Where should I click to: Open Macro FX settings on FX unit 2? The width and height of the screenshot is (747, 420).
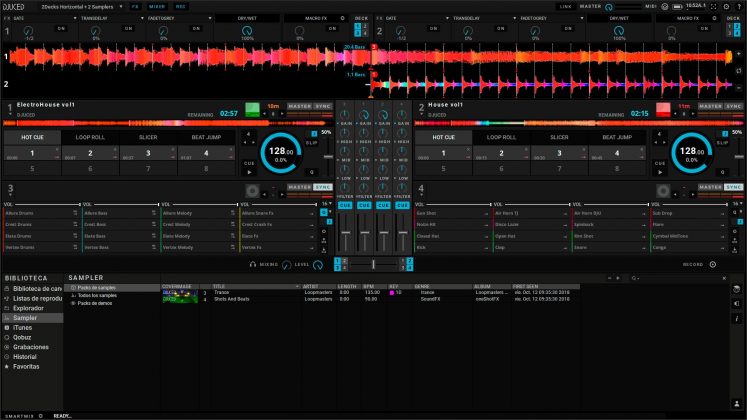(x=714, y=18)
